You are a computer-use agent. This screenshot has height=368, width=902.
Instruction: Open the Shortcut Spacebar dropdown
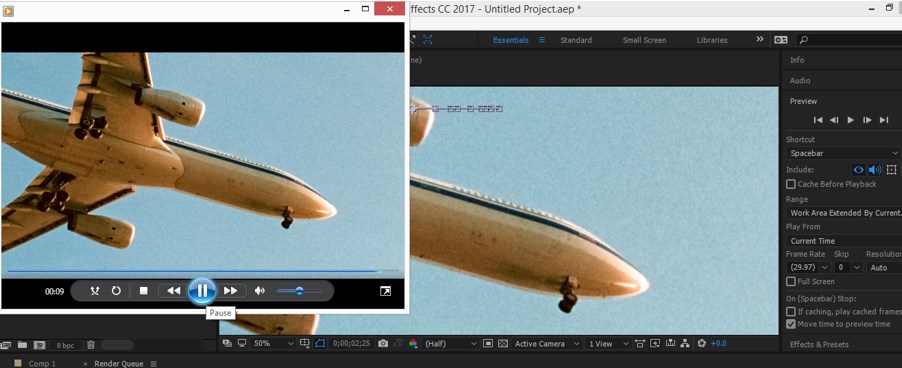click(843, 154)
